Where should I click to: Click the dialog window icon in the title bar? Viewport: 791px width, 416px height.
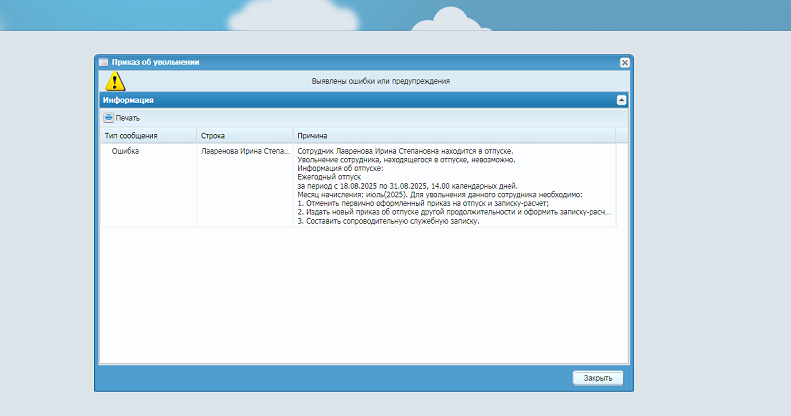tap(103, 63)
